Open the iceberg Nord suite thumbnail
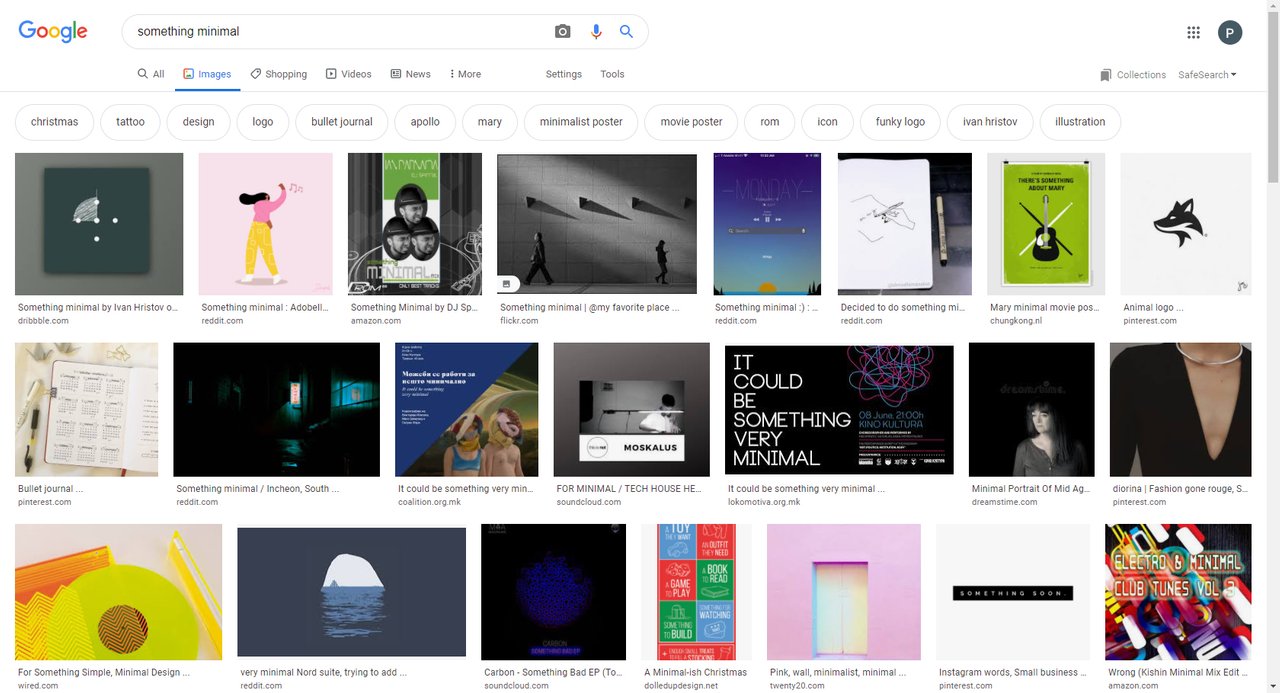The image size is (1280, 693). pos(352,592)
